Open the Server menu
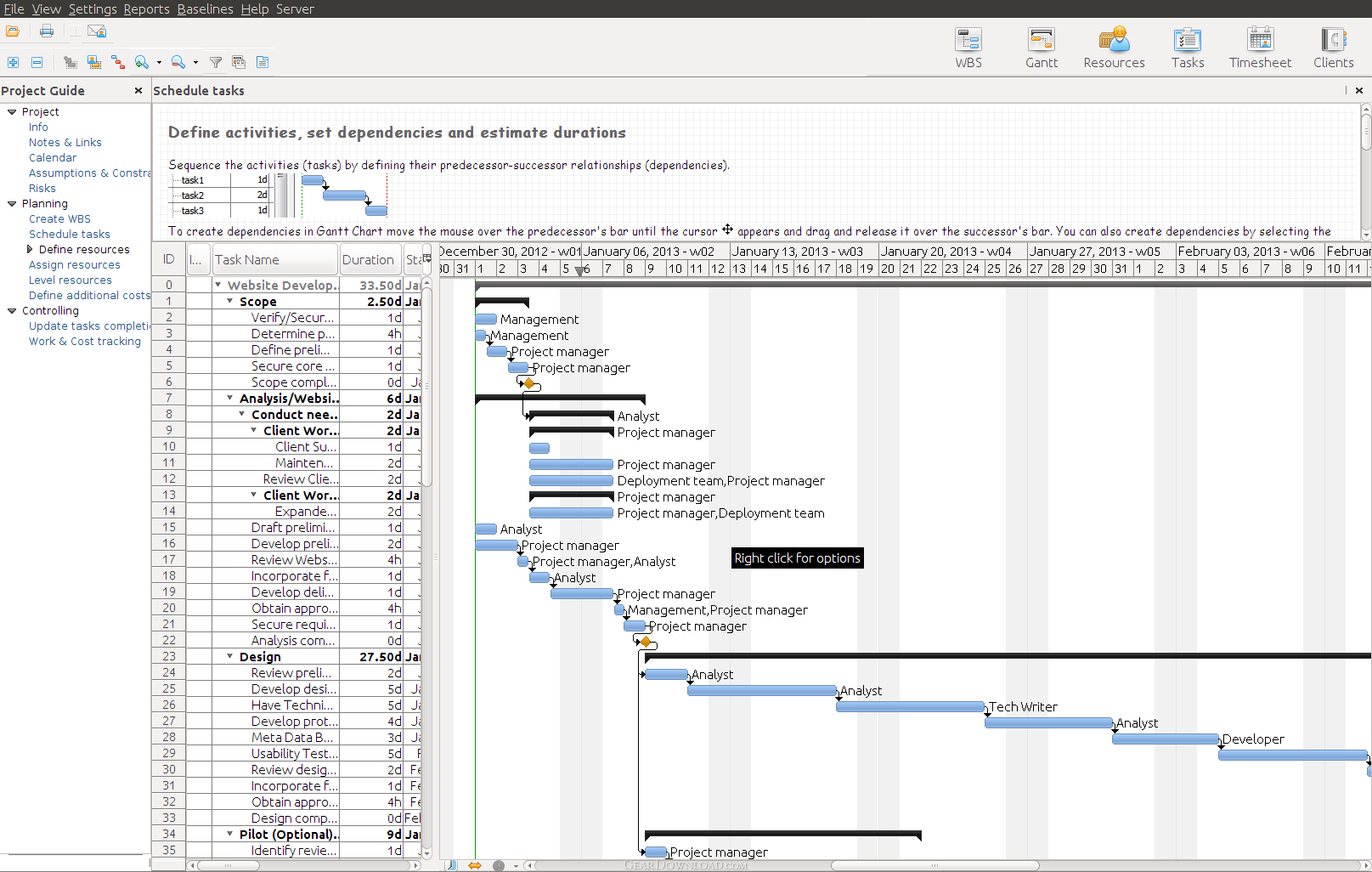Screen dimensions: 1372x872 click(x=295, y=8)
